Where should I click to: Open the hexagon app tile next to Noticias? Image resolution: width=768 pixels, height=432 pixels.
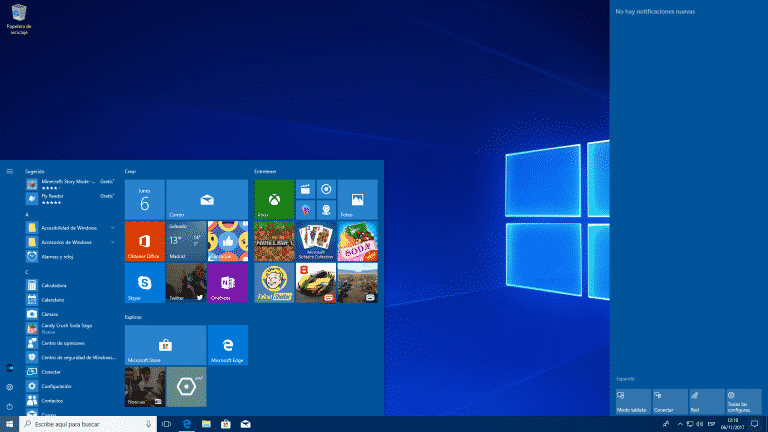[x=186, y=387]
